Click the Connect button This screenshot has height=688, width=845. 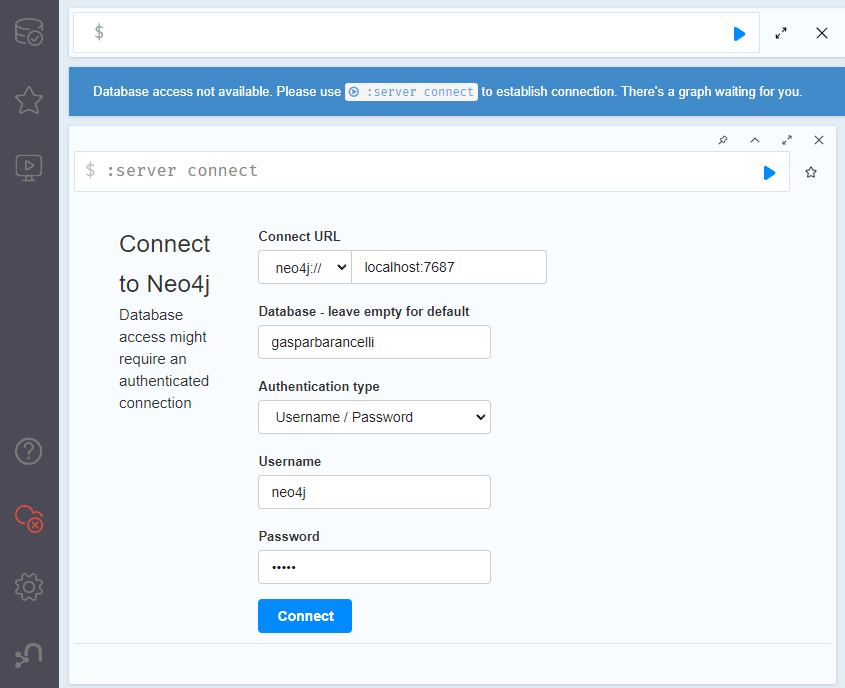(305, 616)
